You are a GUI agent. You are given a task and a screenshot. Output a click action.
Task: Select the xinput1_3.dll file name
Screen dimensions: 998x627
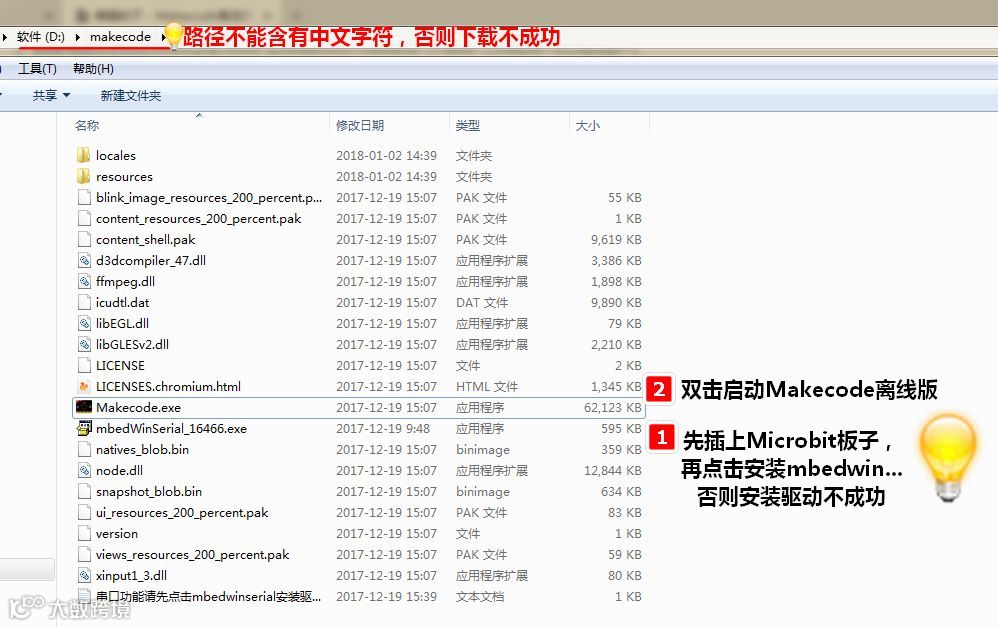pos(131,575)
